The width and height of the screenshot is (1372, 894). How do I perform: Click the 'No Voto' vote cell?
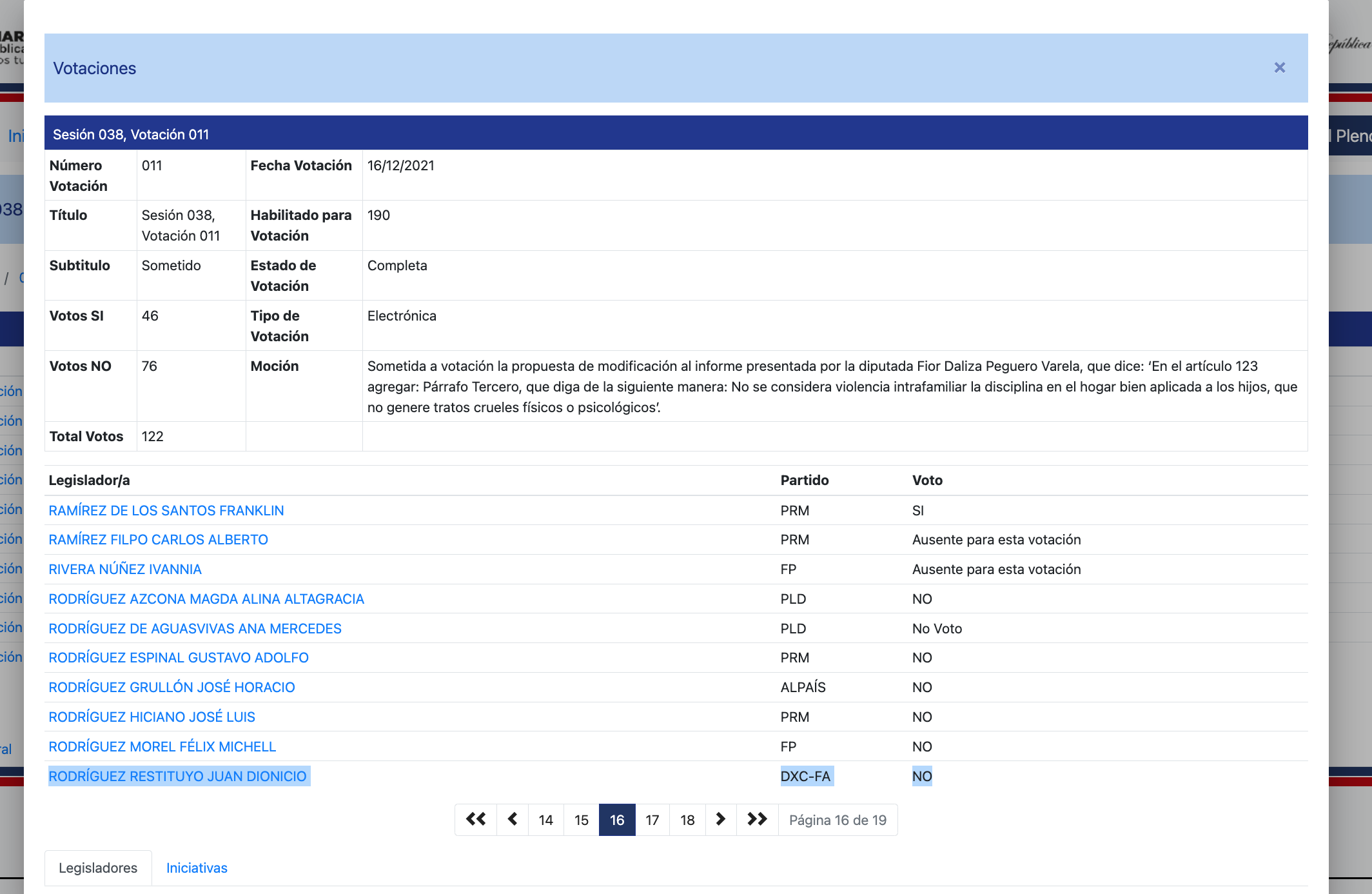point(937,629)
